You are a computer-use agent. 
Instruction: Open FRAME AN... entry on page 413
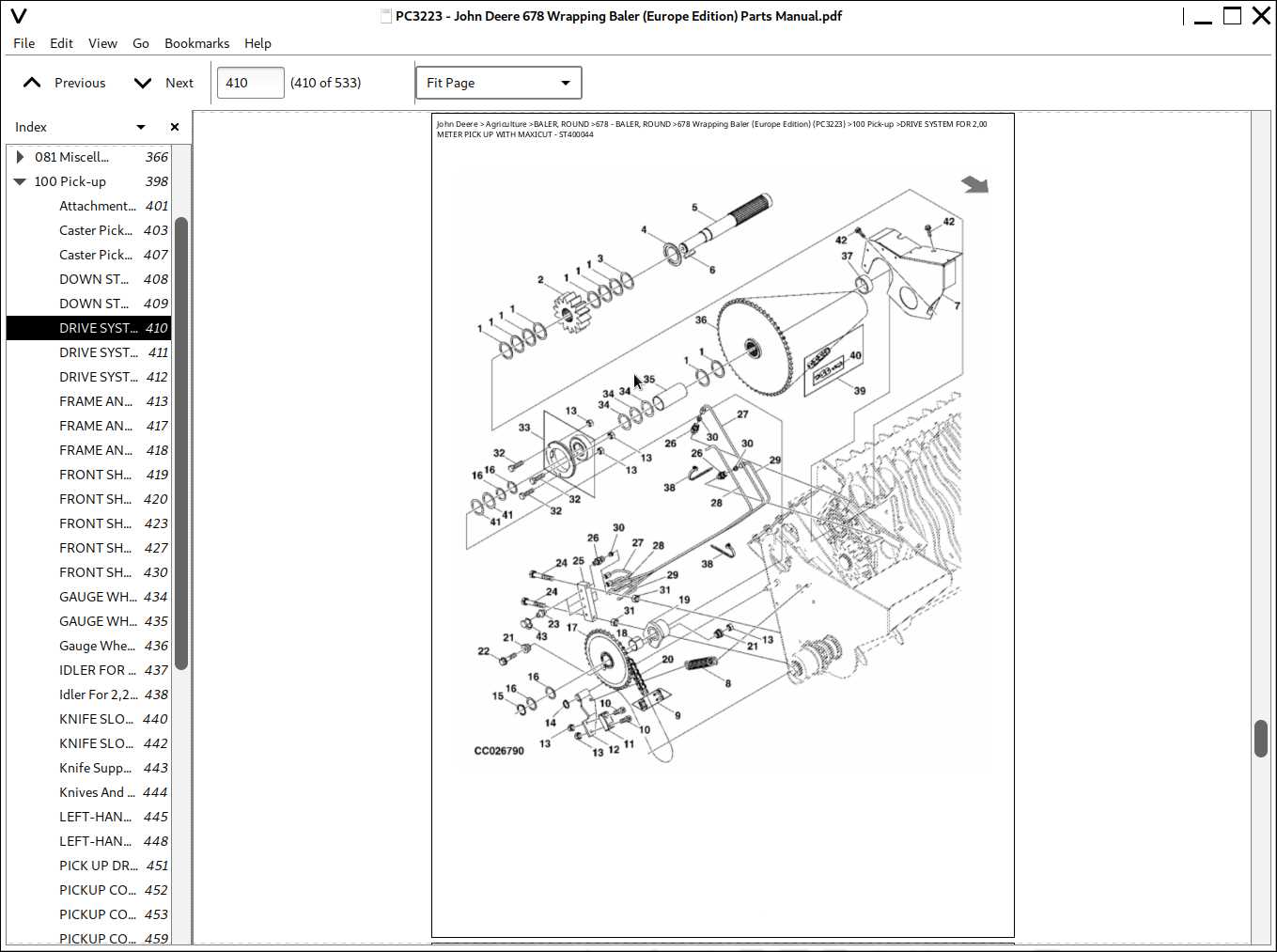(x=89, y=401)
